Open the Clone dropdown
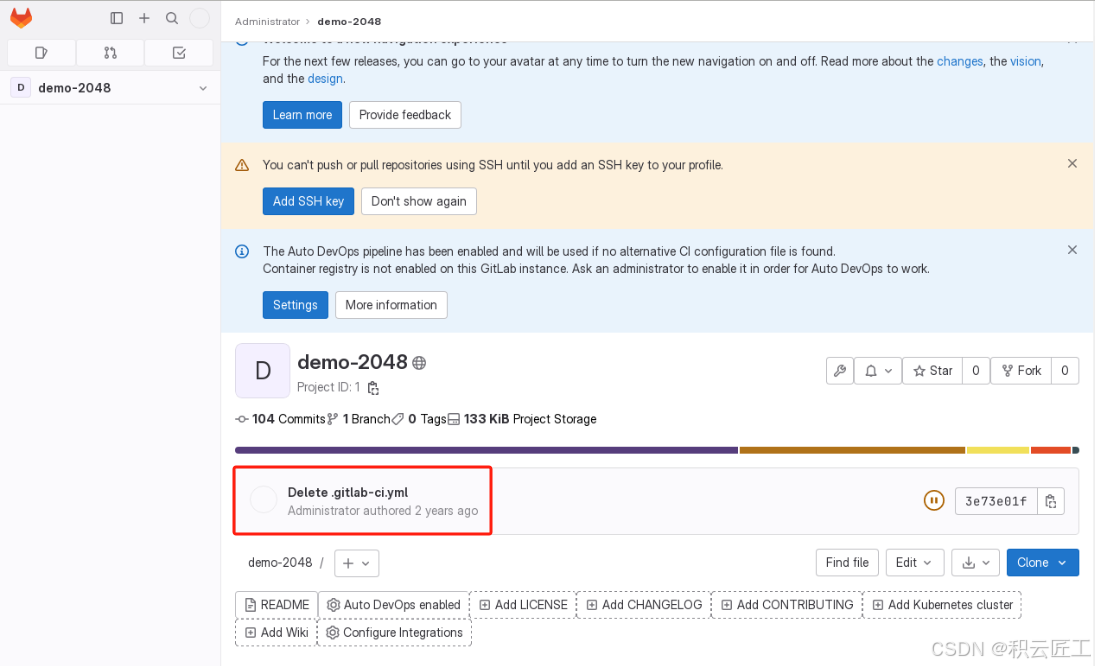The image size is (1095, 666). [x=1043, y=563]
